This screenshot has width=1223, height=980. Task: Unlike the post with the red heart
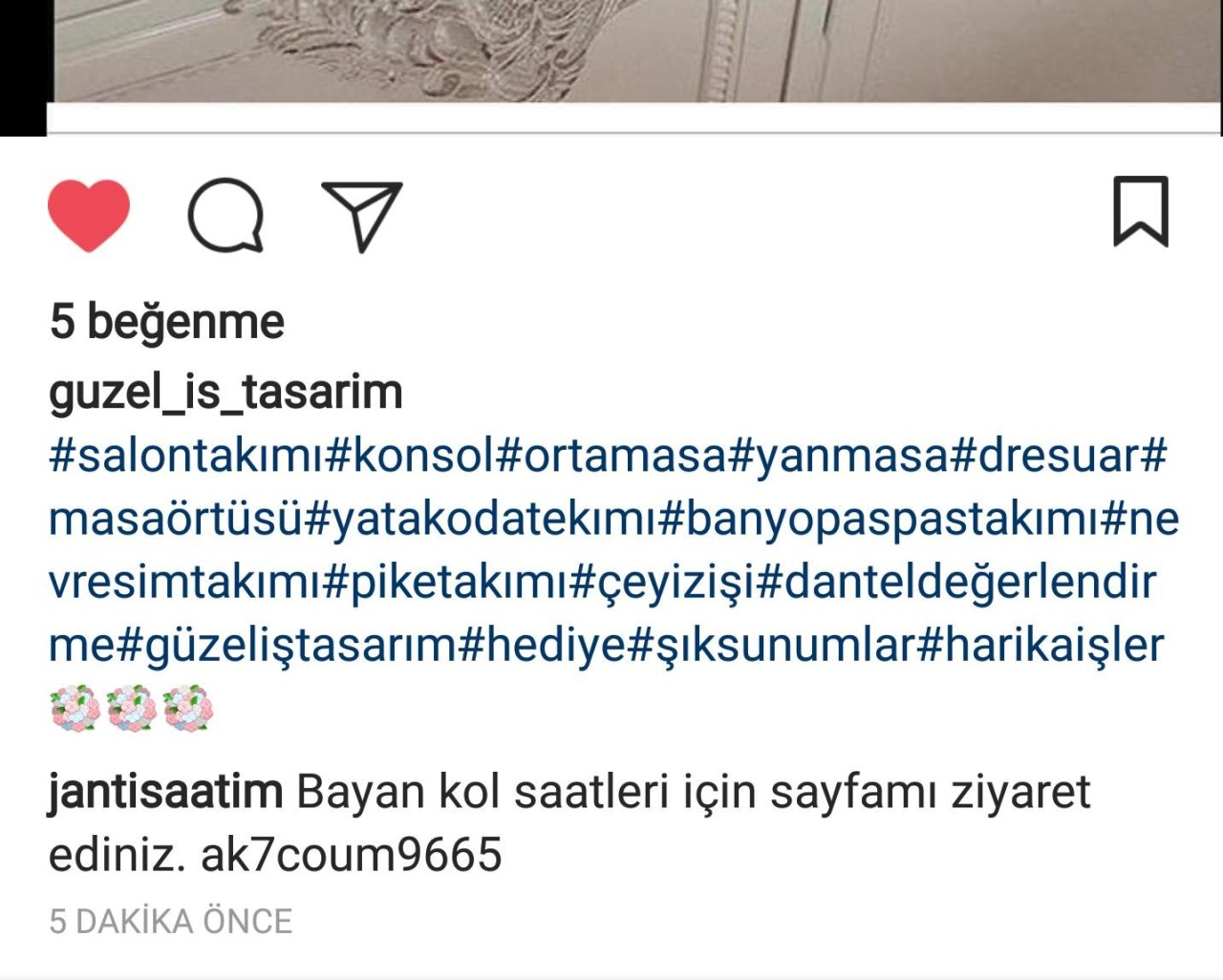[89, 215]
